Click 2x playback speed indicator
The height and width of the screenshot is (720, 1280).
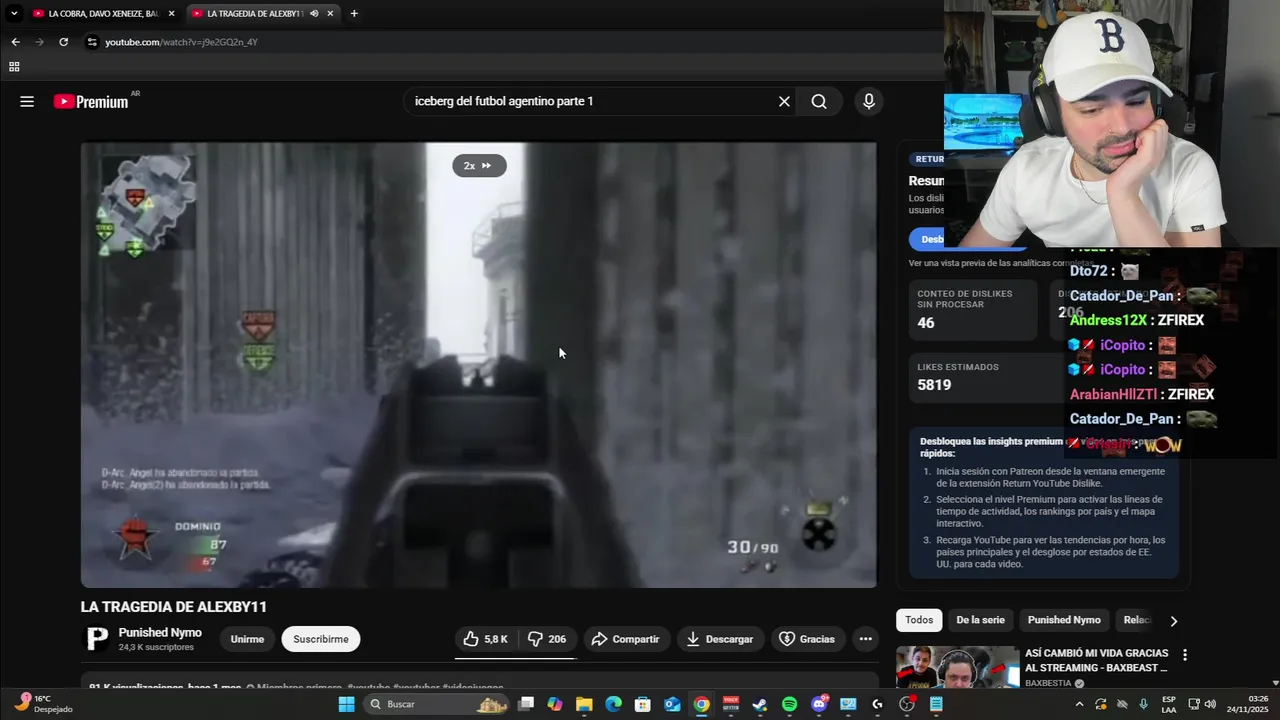tap(479, 166)
